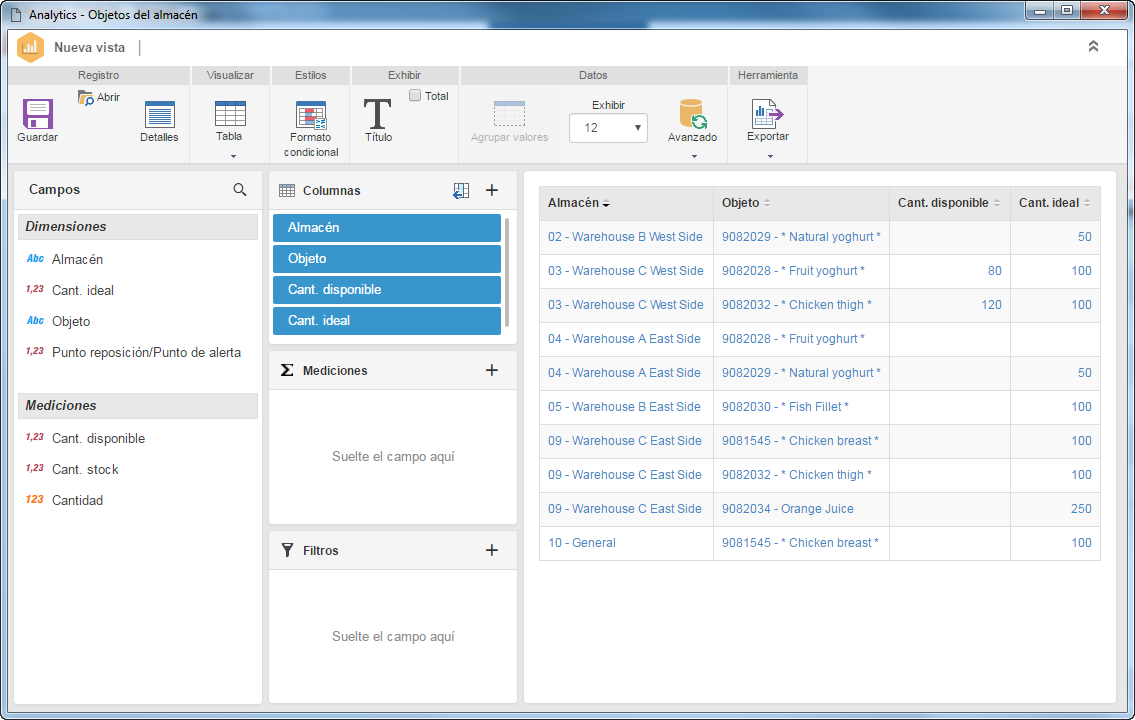Select the Cant. ideal column chip
1135x720 pixels.
click(x=387, y=321)
